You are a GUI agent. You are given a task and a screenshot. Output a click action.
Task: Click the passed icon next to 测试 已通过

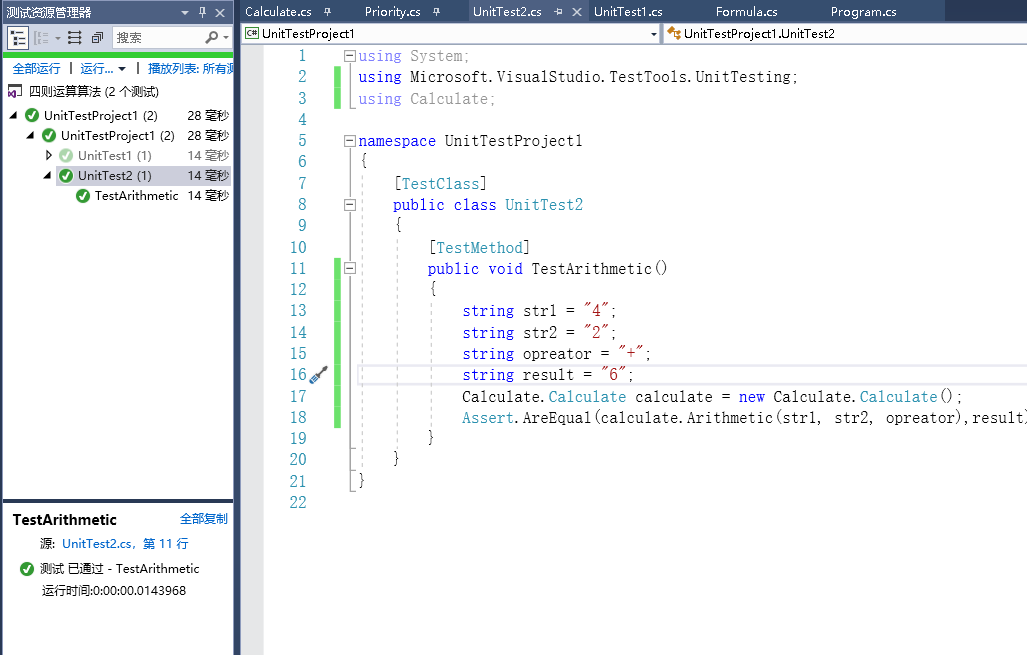click(27, 569)
